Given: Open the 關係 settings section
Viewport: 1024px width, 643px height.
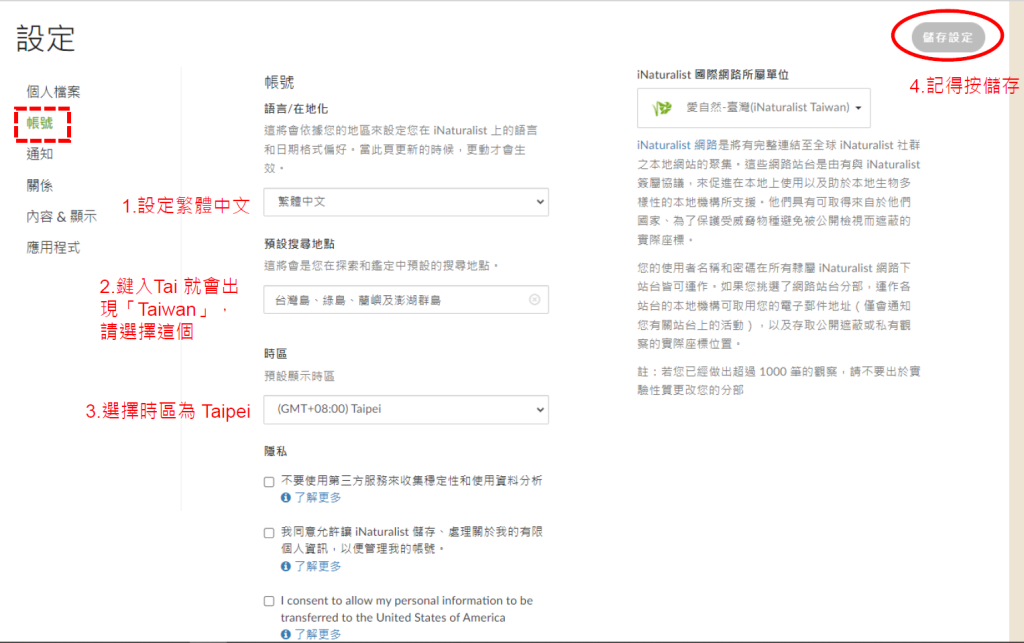Looking at the screenshot, I should click(x=40, y=185).
